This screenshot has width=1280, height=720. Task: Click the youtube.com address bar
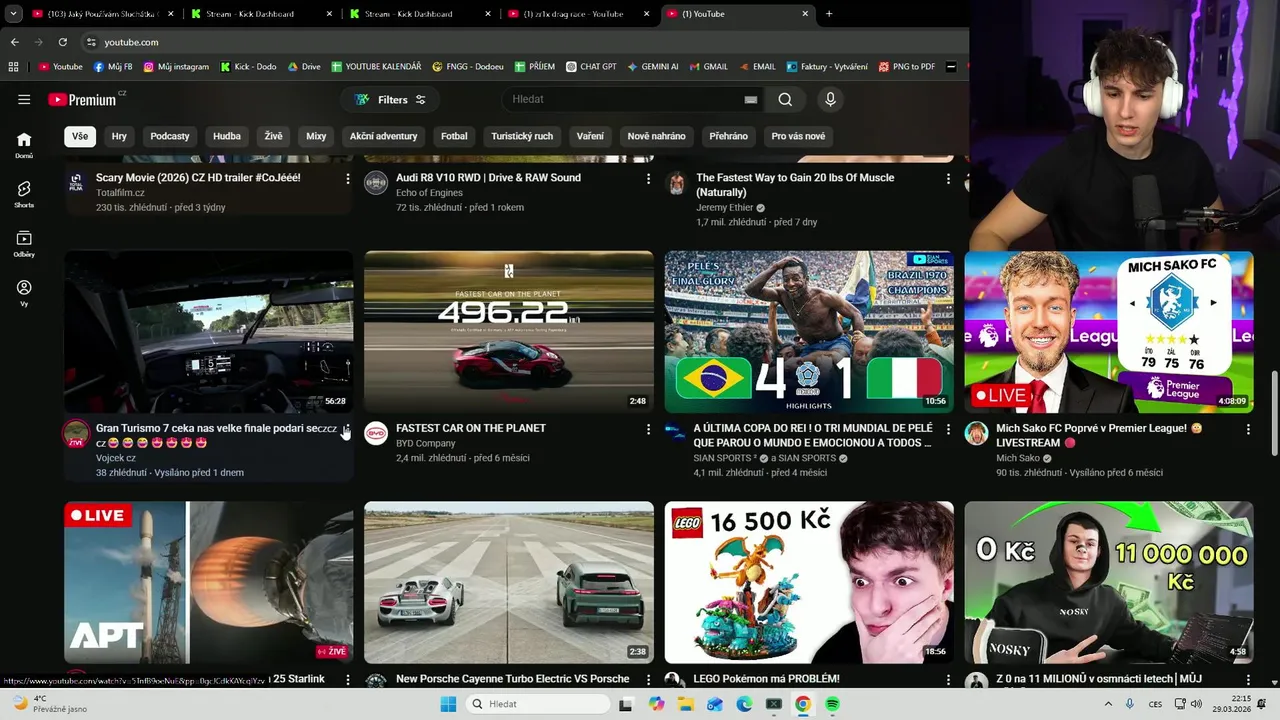point(131,42)
